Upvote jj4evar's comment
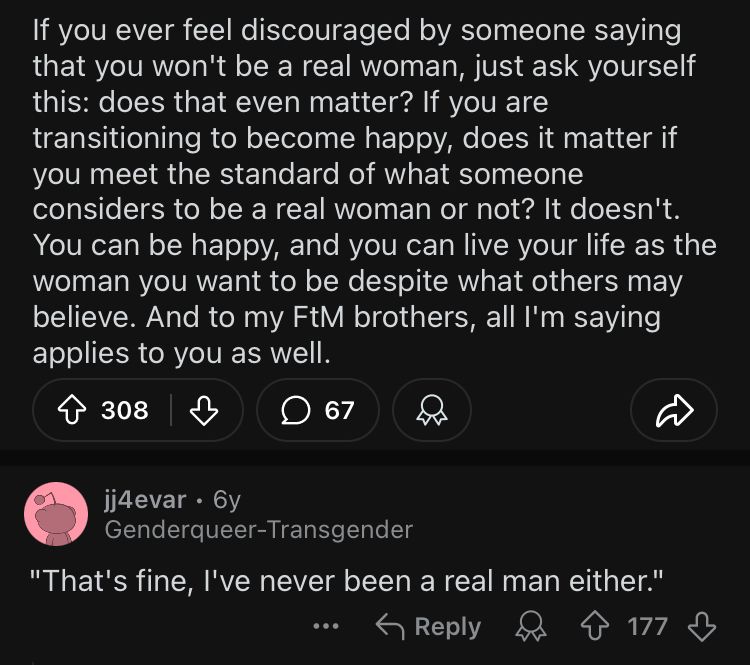 click(595, 626)
